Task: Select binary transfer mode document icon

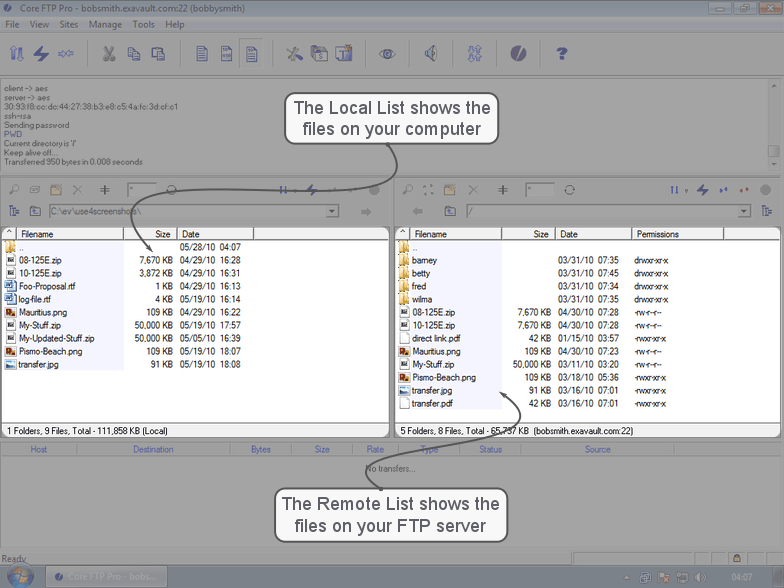Action: point(226,54)
